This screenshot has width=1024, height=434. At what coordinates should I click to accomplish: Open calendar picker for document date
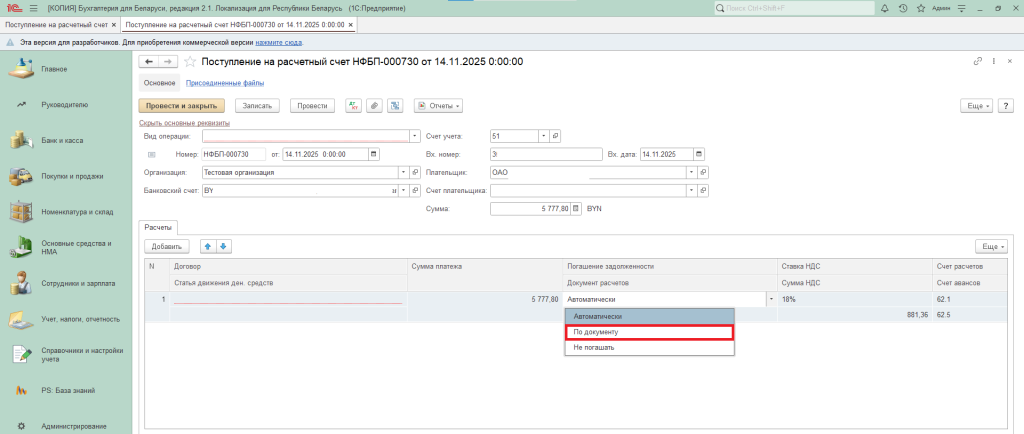click(x=374, y=154)
